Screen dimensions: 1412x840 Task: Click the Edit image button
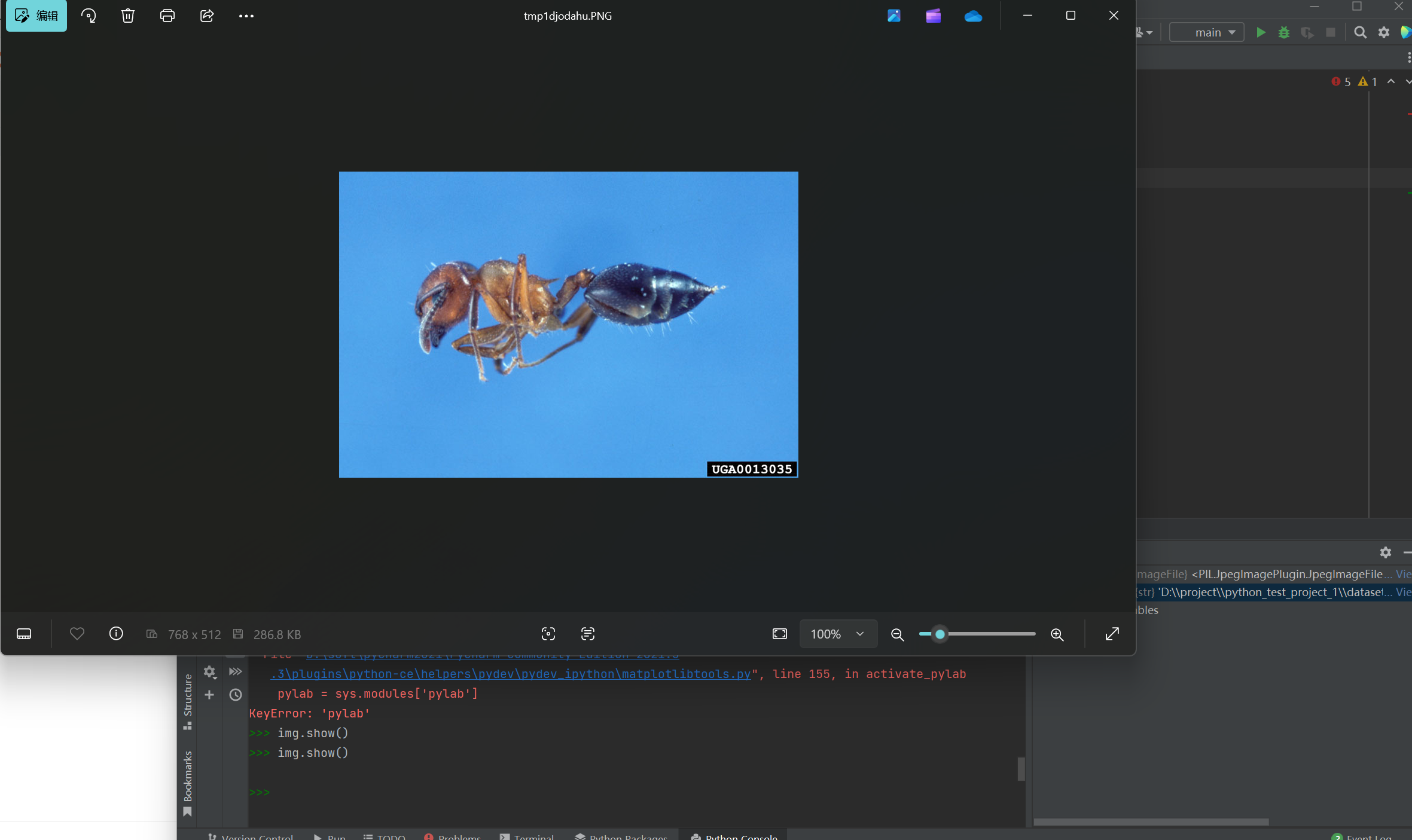point(36,16)
